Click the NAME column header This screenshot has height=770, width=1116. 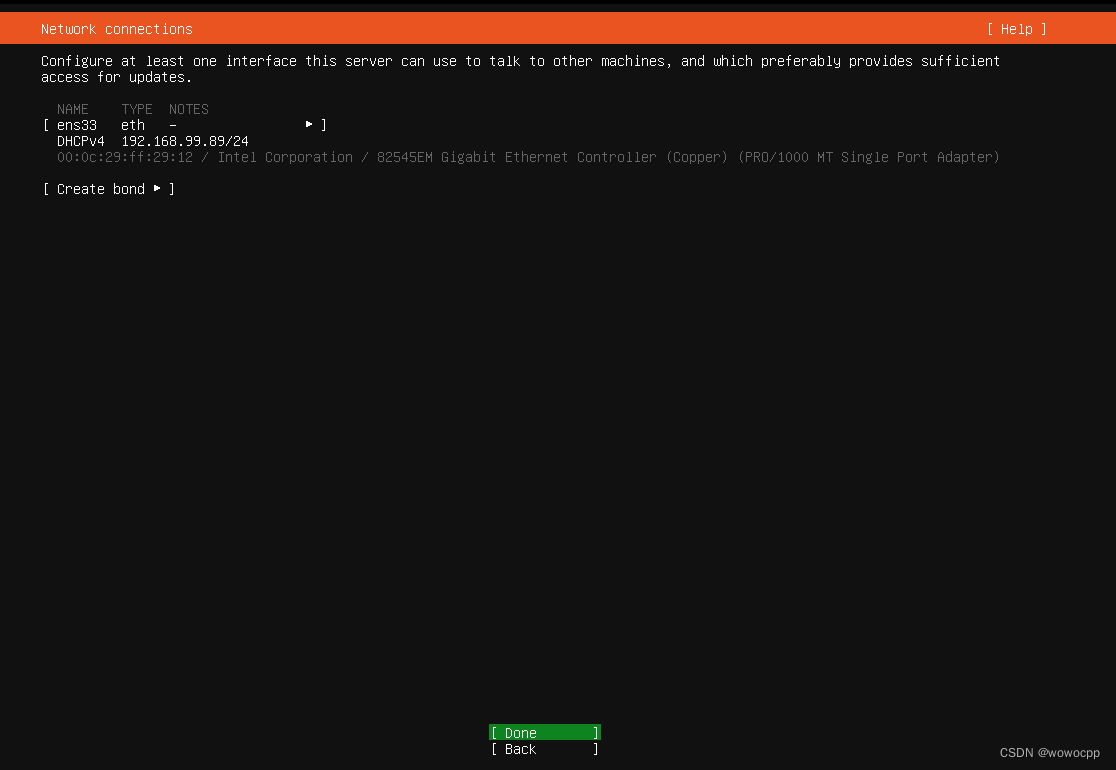pos(73,110)
